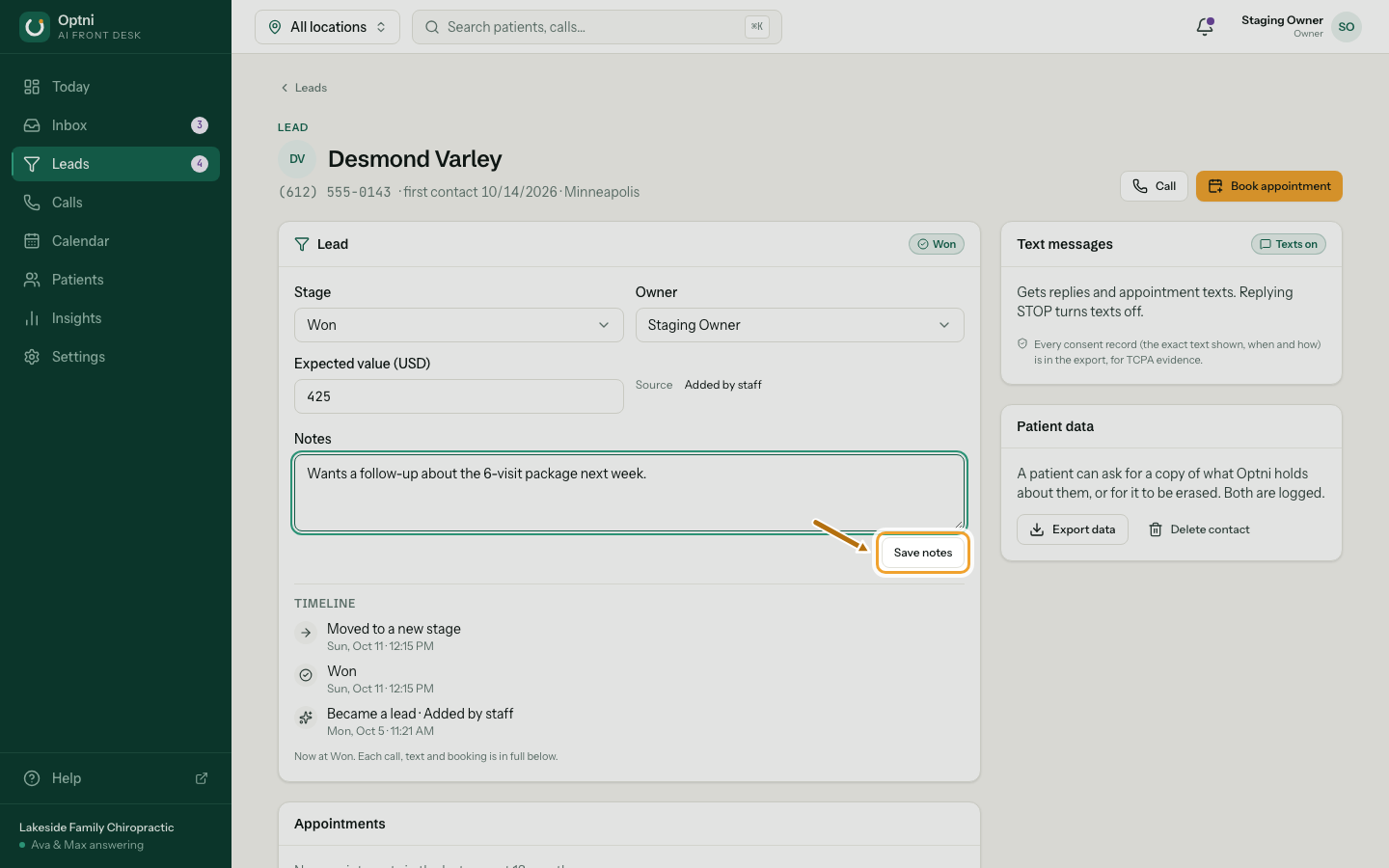Click the Staging Owner name at top right
This screenshot has width=1389, height=868.
(1282, 20)
